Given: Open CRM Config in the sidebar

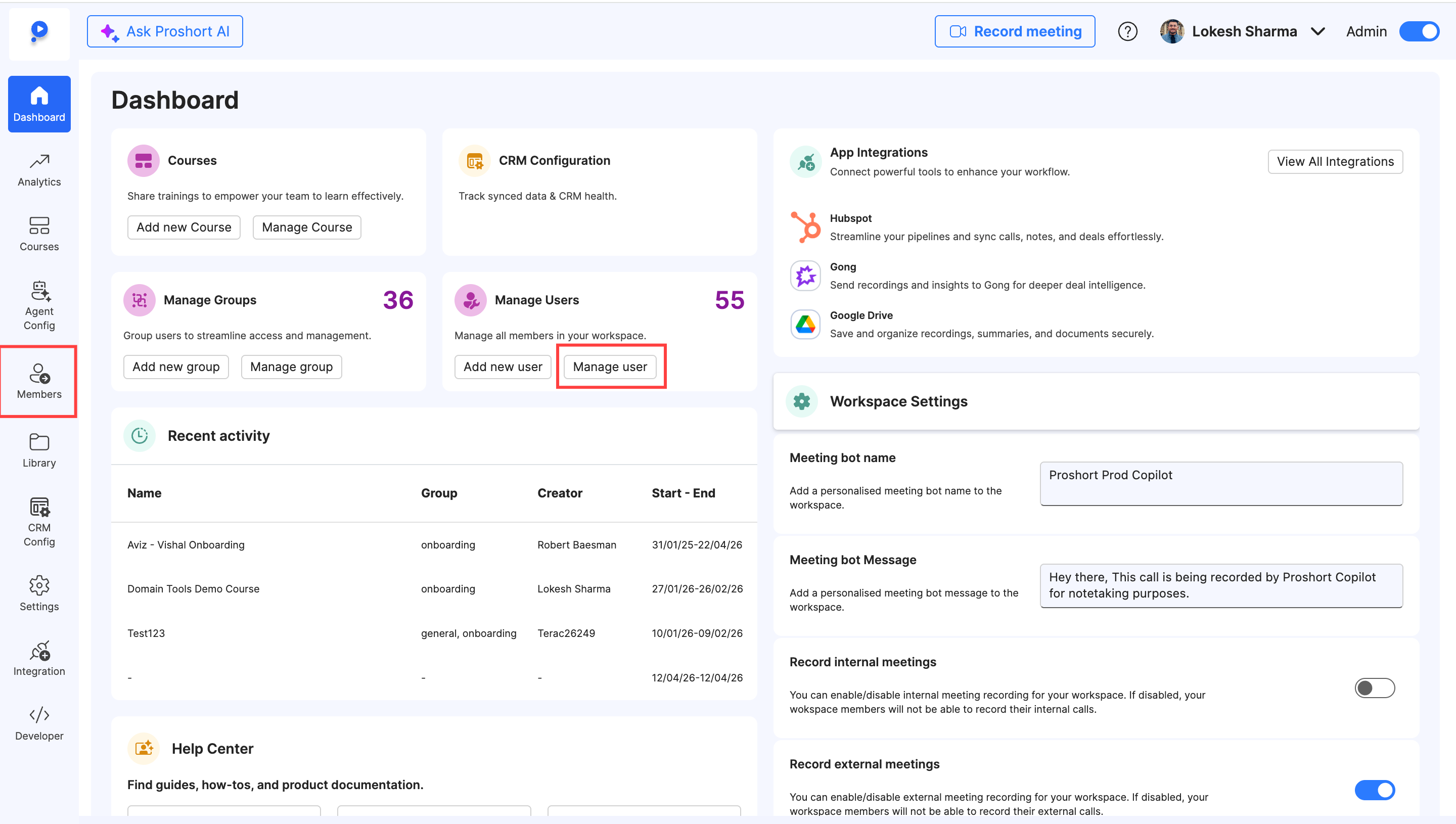Looking at the screenshot, I should (39, 522).
